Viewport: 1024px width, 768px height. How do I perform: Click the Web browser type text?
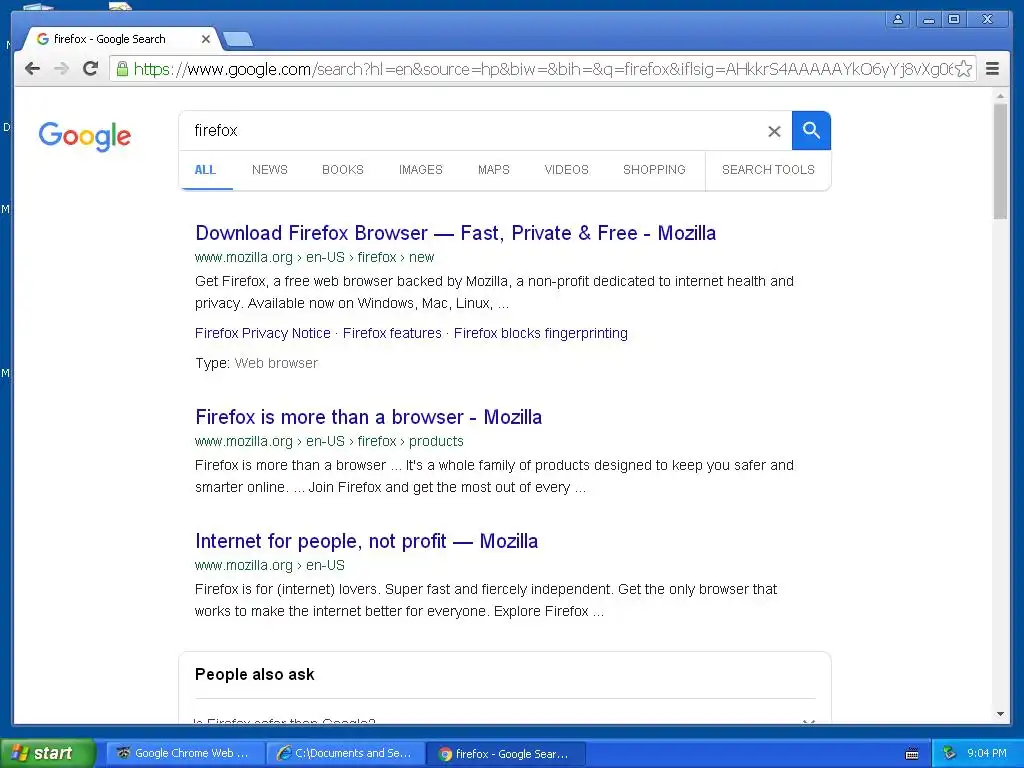point(276,363)
